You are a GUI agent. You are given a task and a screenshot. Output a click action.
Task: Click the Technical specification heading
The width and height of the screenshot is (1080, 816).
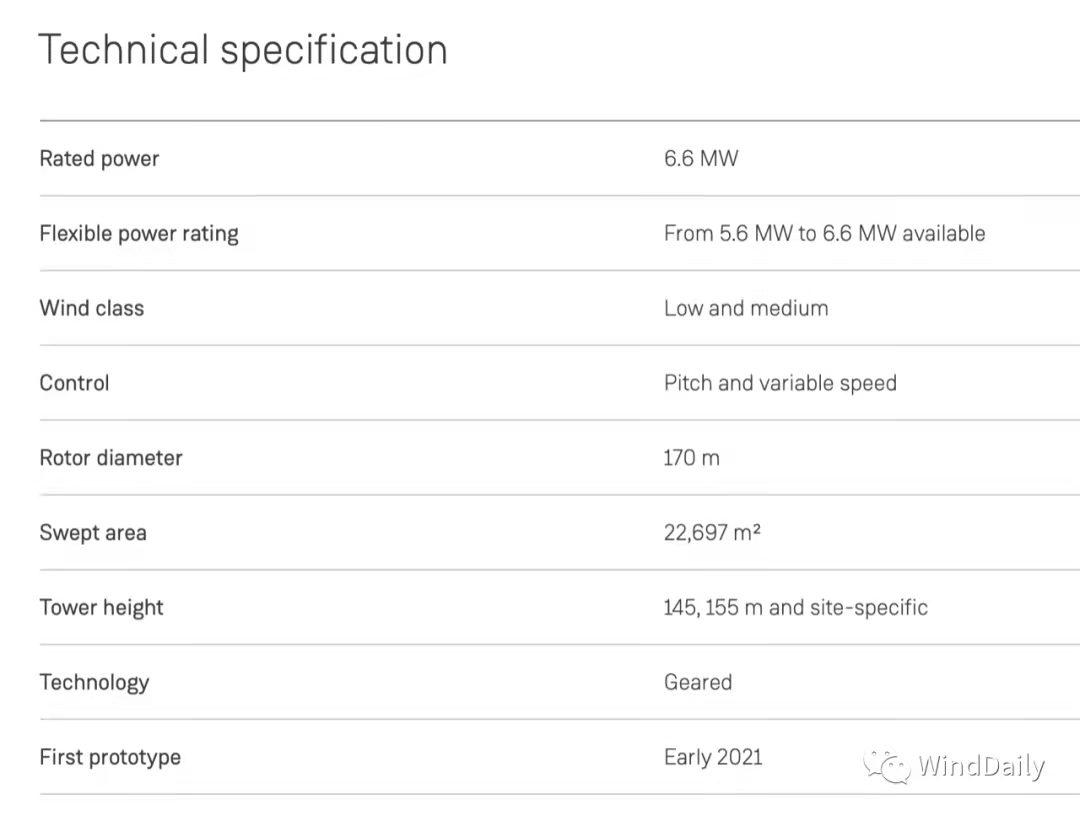243,50
